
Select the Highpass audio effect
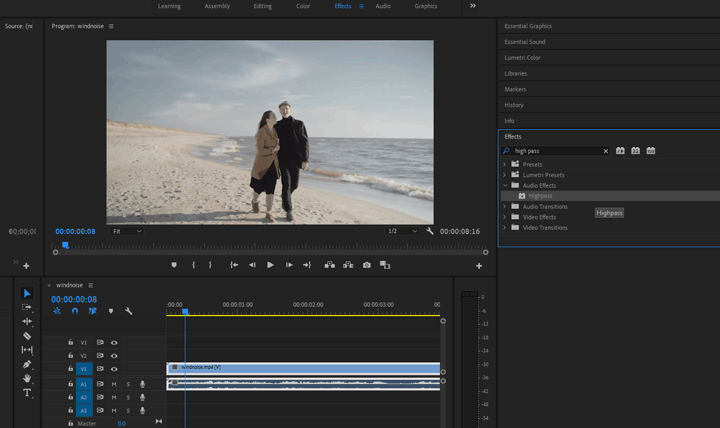(x=541, y=196)
